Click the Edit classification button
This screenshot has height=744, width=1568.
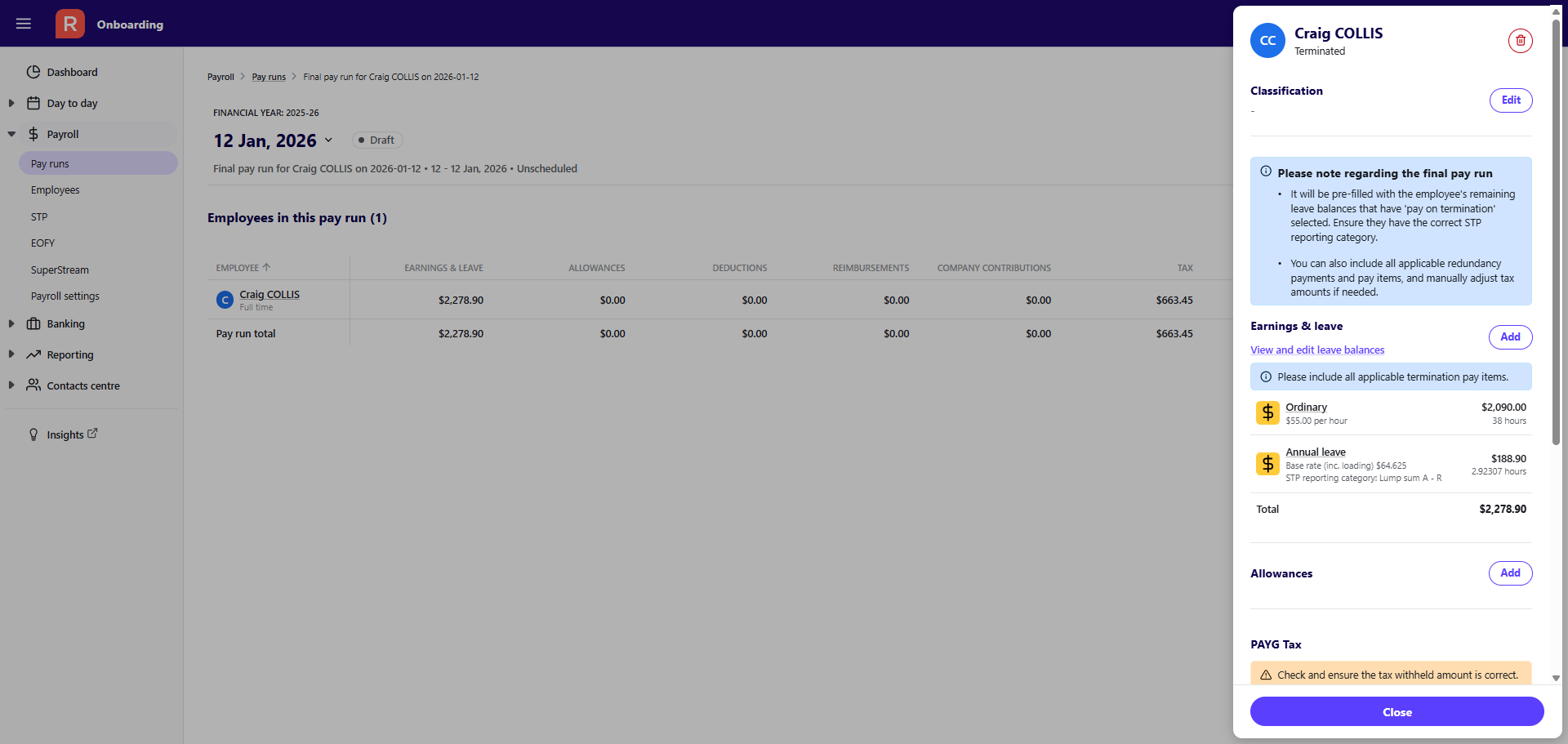point(1511,100)
